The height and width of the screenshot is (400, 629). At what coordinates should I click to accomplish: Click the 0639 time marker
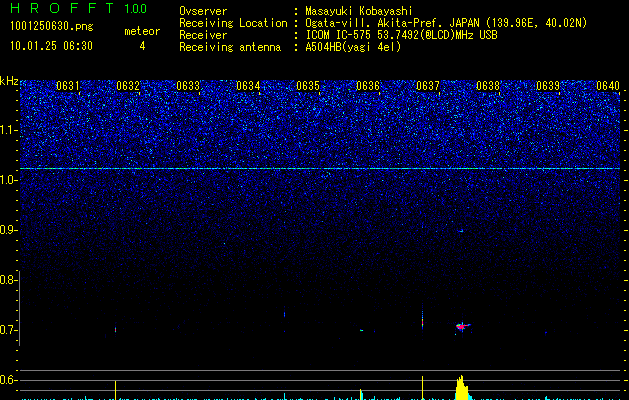(548, 86)
